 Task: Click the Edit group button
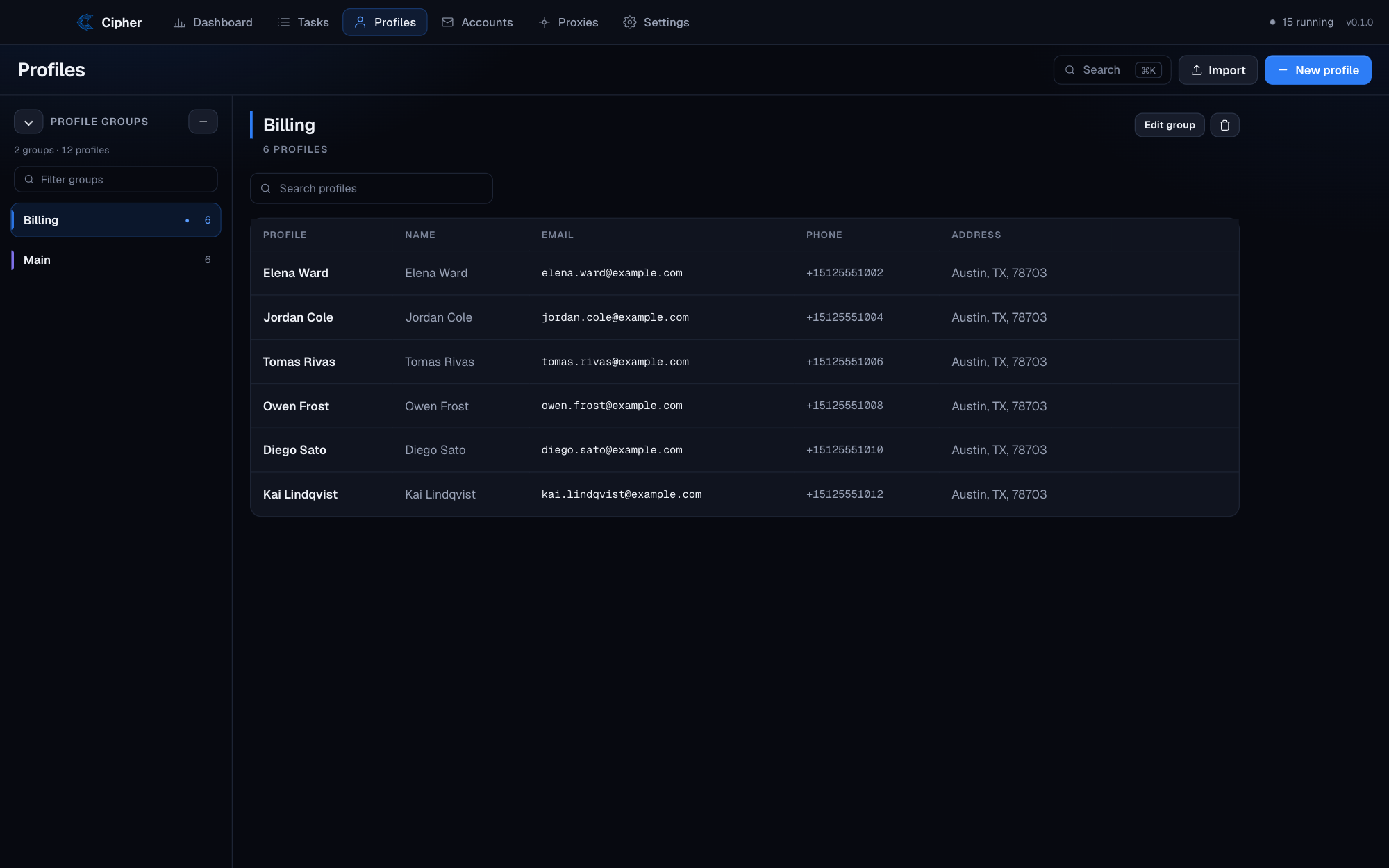pyautogui.click(x=1170, y=125)
